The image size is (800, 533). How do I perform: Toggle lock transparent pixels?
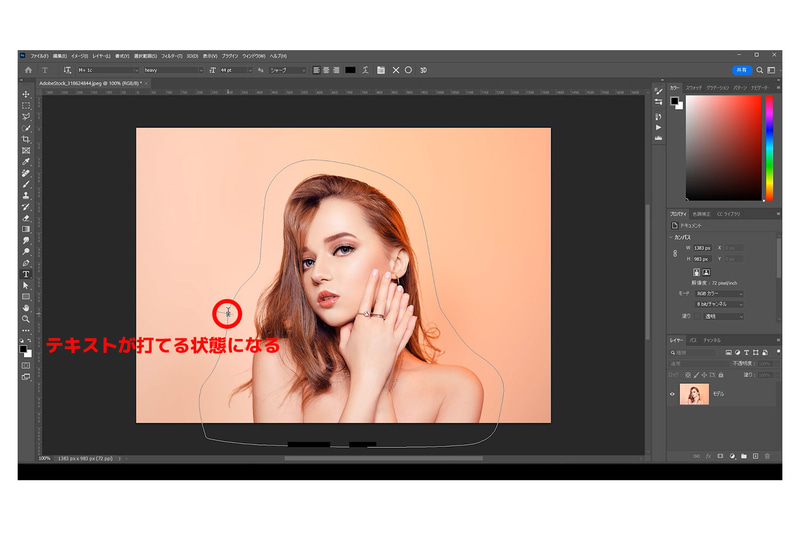tap(688, 375)
